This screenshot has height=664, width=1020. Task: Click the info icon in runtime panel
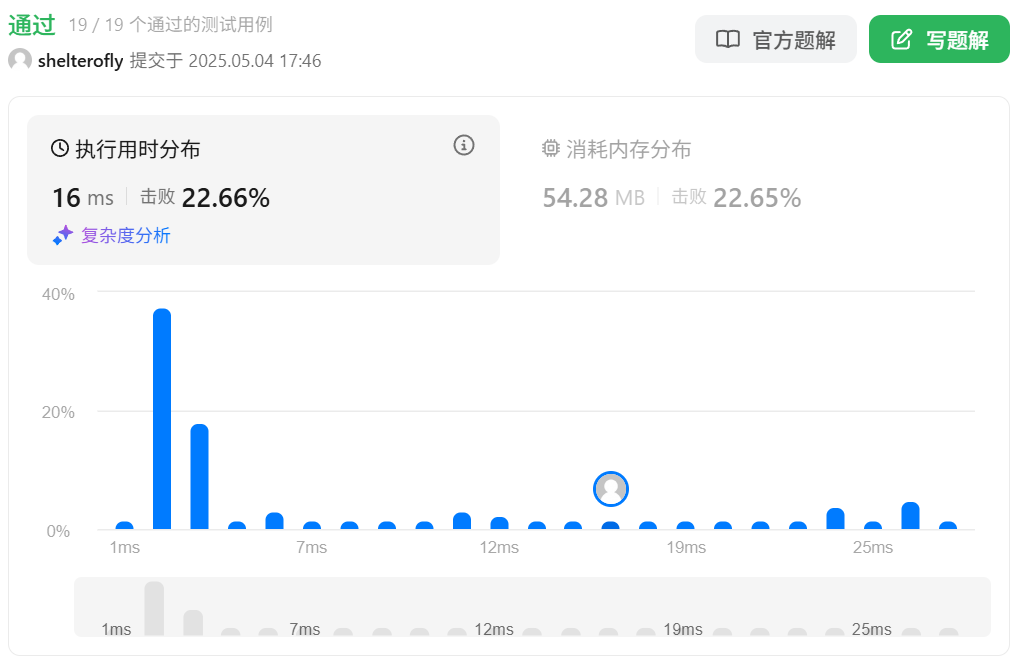point(464,145)
